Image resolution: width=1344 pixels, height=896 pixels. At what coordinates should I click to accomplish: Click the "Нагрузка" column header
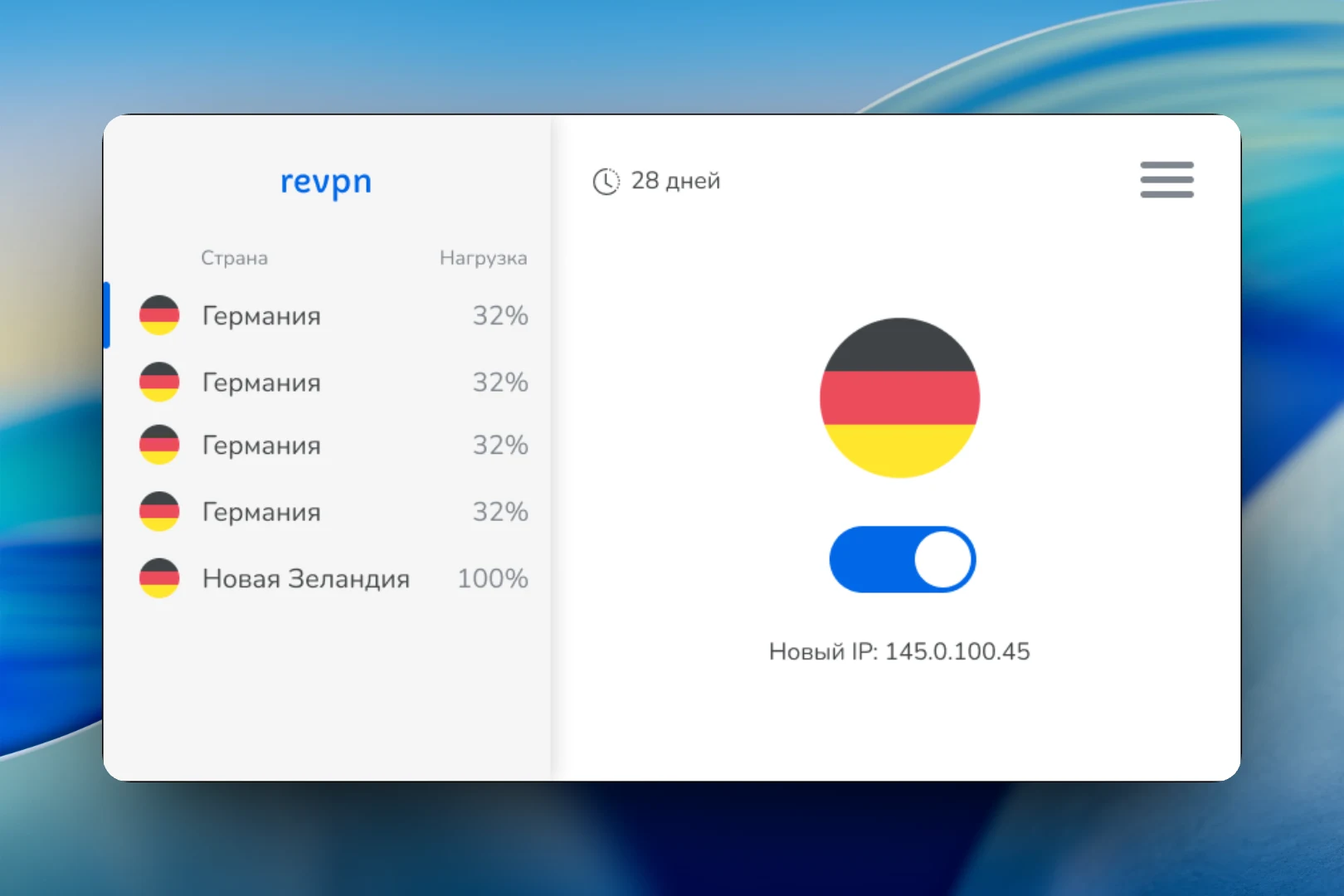point(483,258)
